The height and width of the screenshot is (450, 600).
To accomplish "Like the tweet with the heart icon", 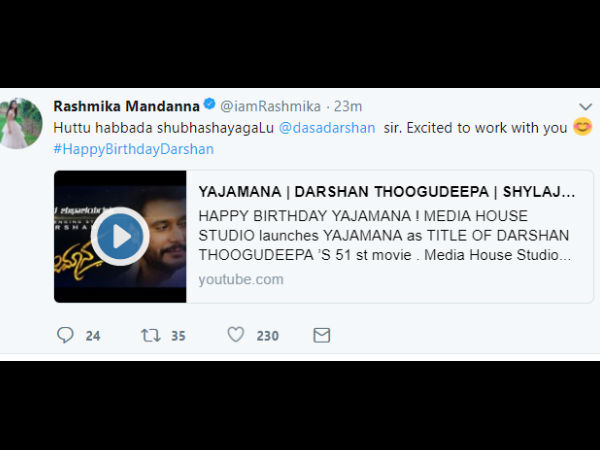I will 236,335.
